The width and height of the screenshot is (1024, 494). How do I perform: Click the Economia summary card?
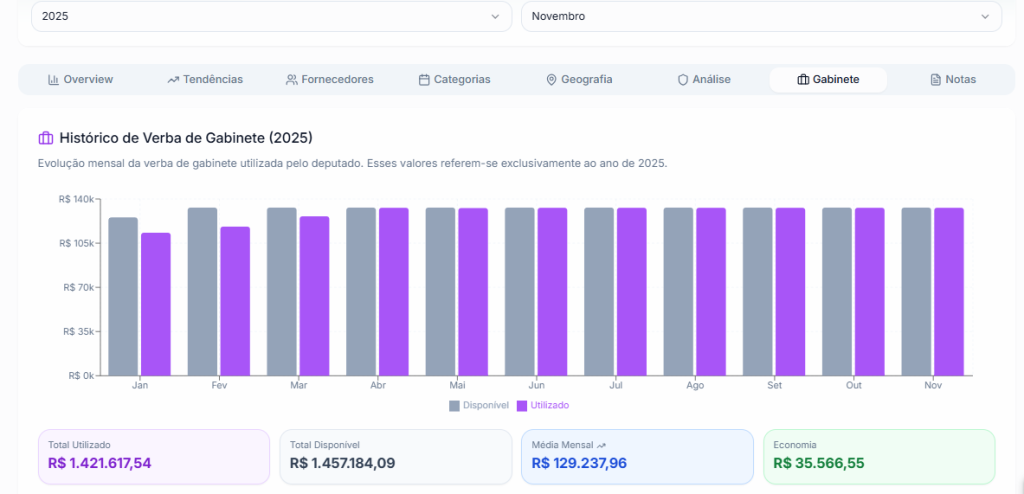(x=878, y=456)
